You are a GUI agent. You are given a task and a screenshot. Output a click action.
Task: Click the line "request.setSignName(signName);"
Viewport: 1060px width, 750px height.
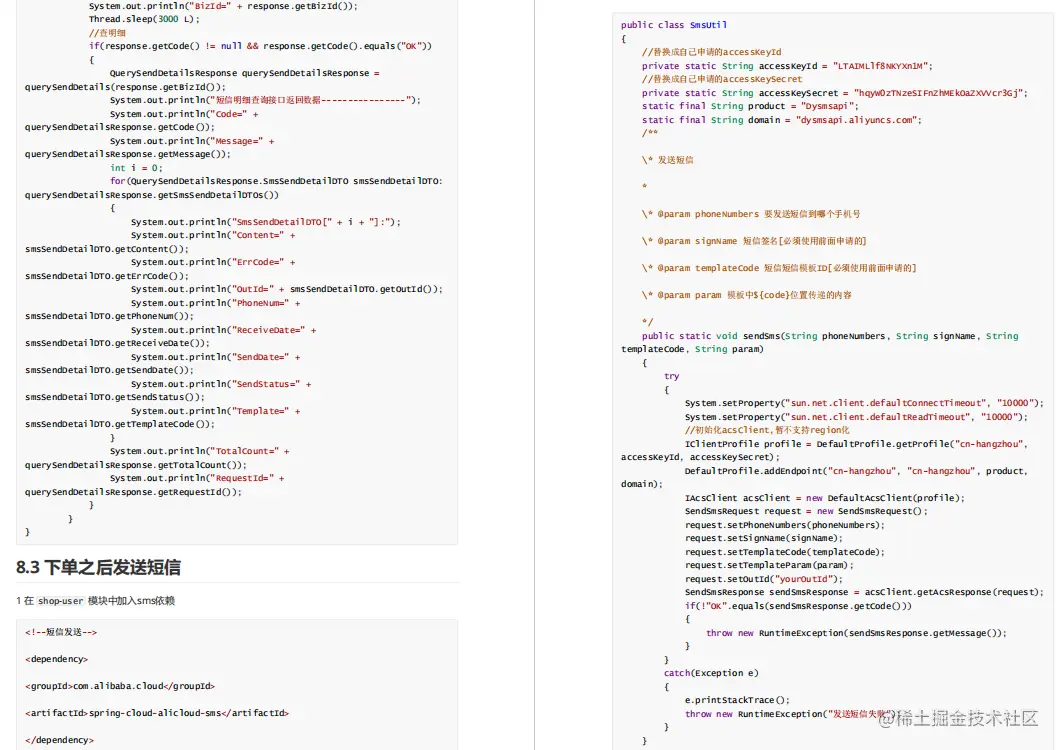[x=763, y=538]
